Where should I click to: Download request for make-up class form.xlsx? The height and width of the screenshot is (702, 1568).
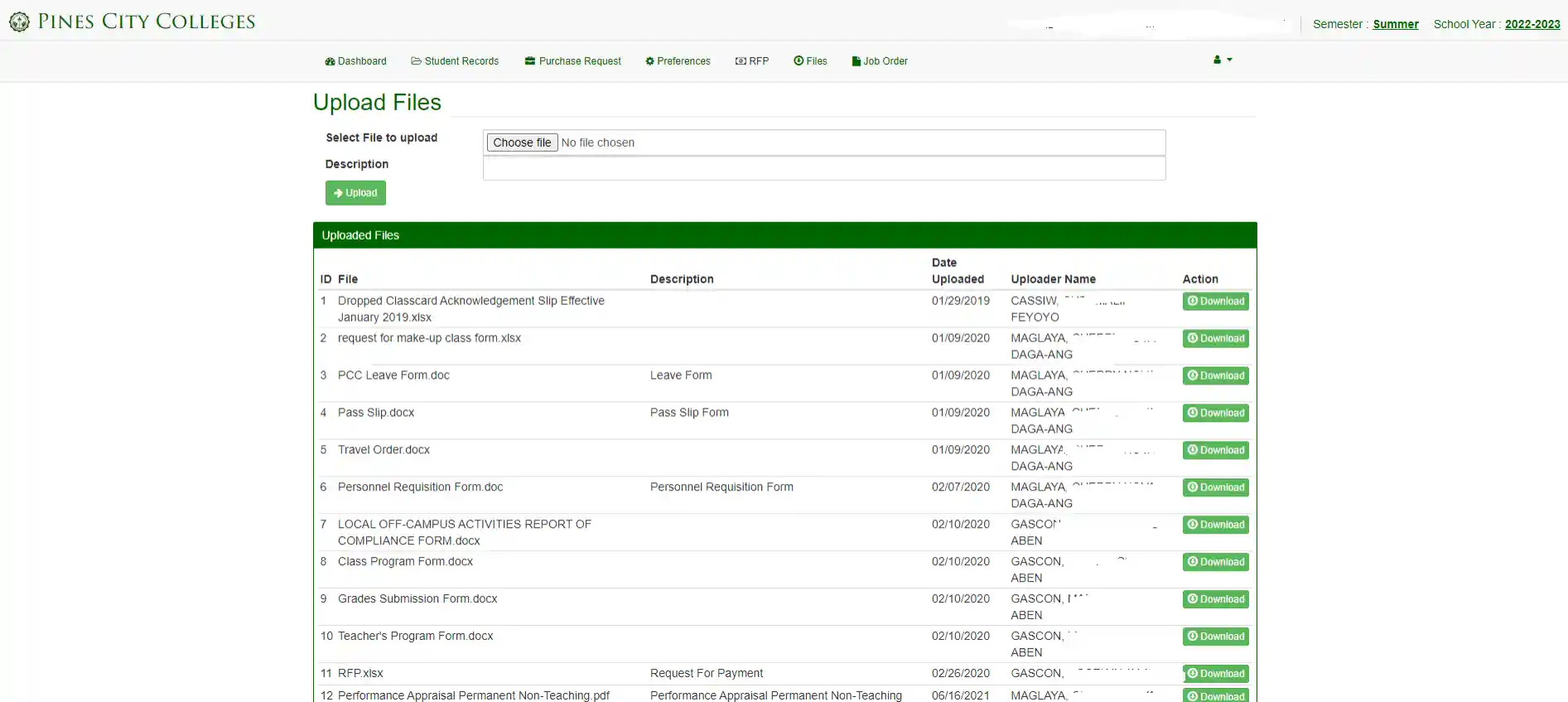click(1215, 338)
